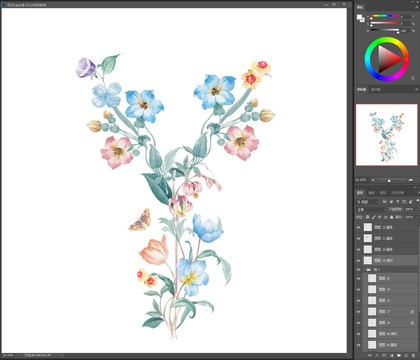
Task: Click the new adjustment layer icon
Action: tap(392, 355)
